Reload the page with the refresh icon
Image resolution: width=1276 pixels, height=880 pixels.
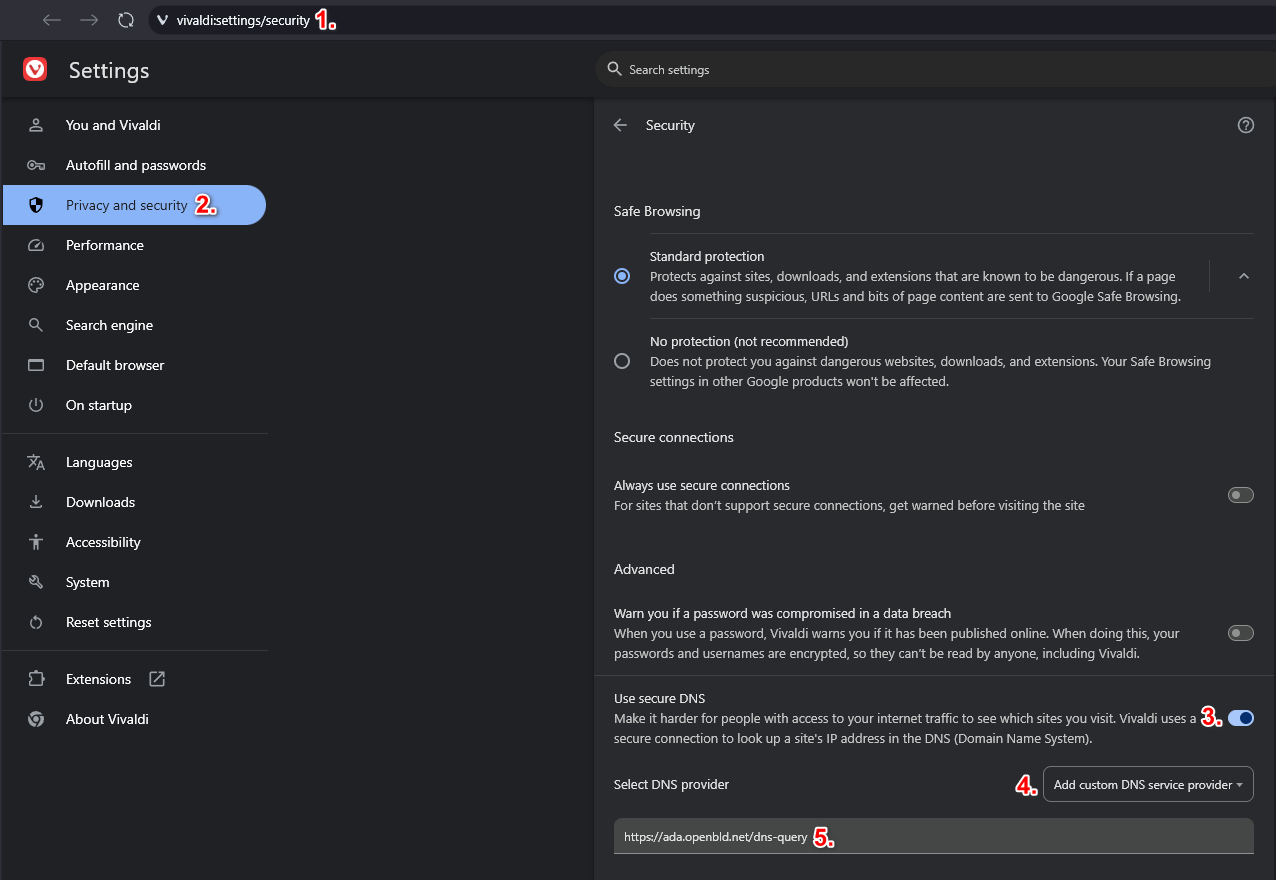pyautogui.click(x=126, y=20)
